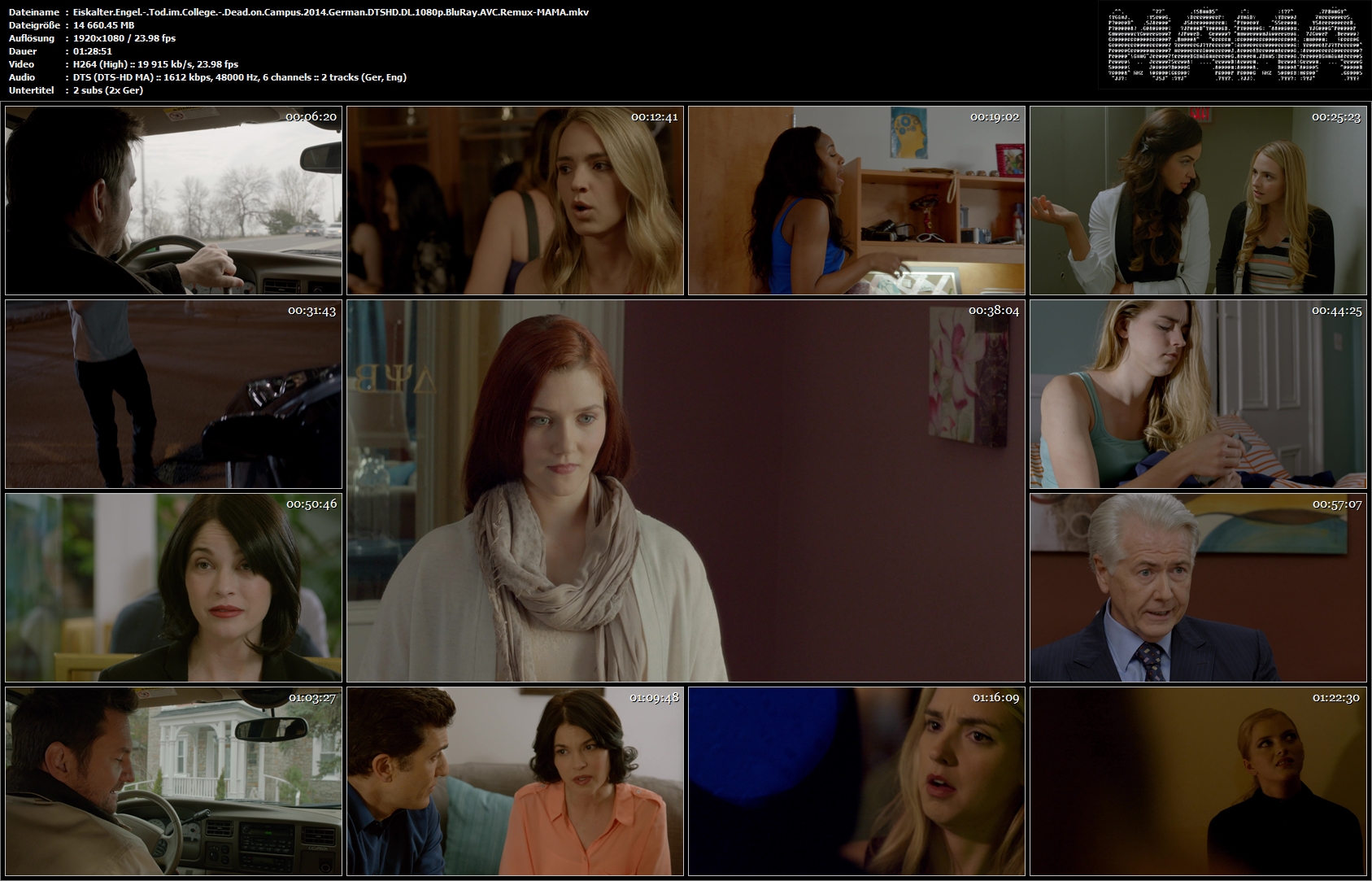Click the frame captured at 00:25:23
Viewport: 1372px width, 881px height.
tap(1198, 200)
